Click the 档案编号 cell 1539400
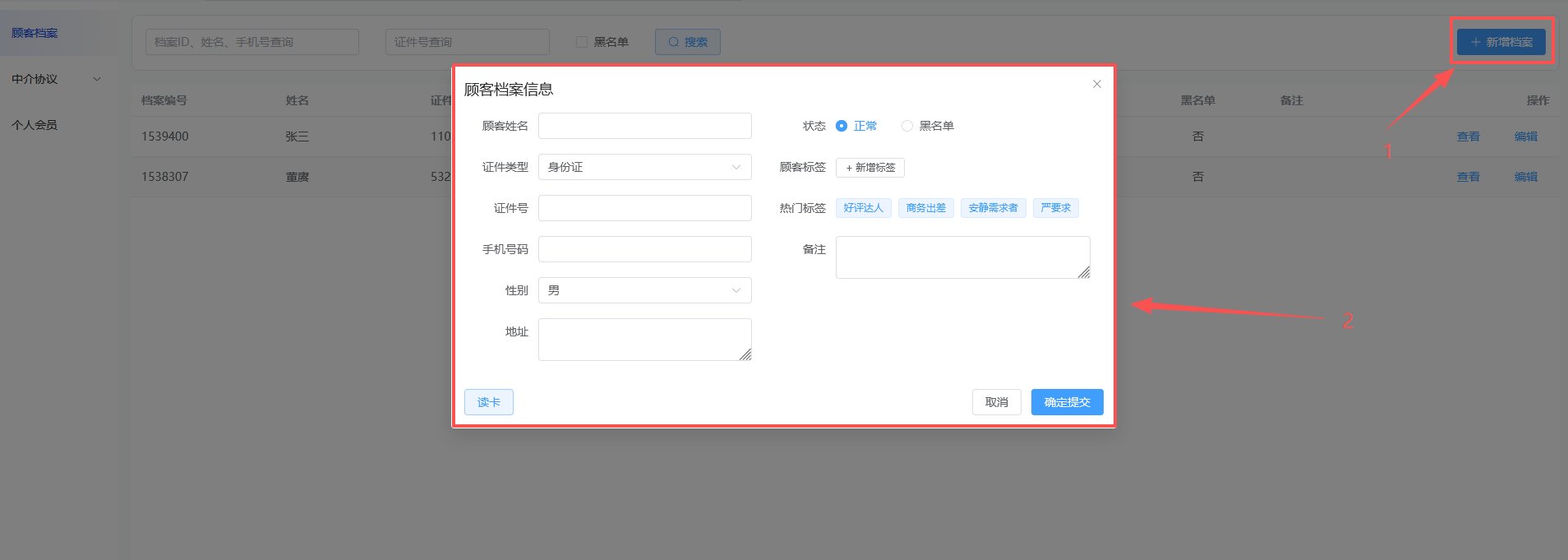The image size is (1568, 560). [x=165, y=137]
